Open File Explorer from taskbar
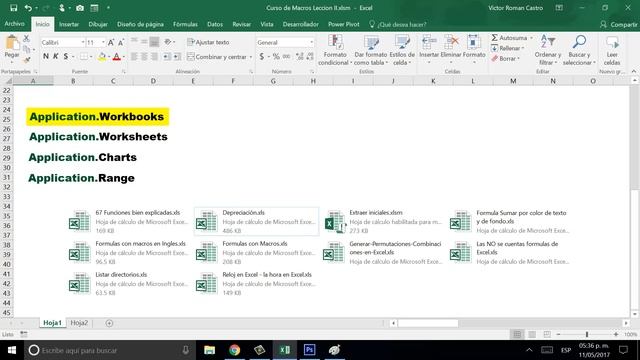This screenshot has height=360, width=640. pos(209,350)
